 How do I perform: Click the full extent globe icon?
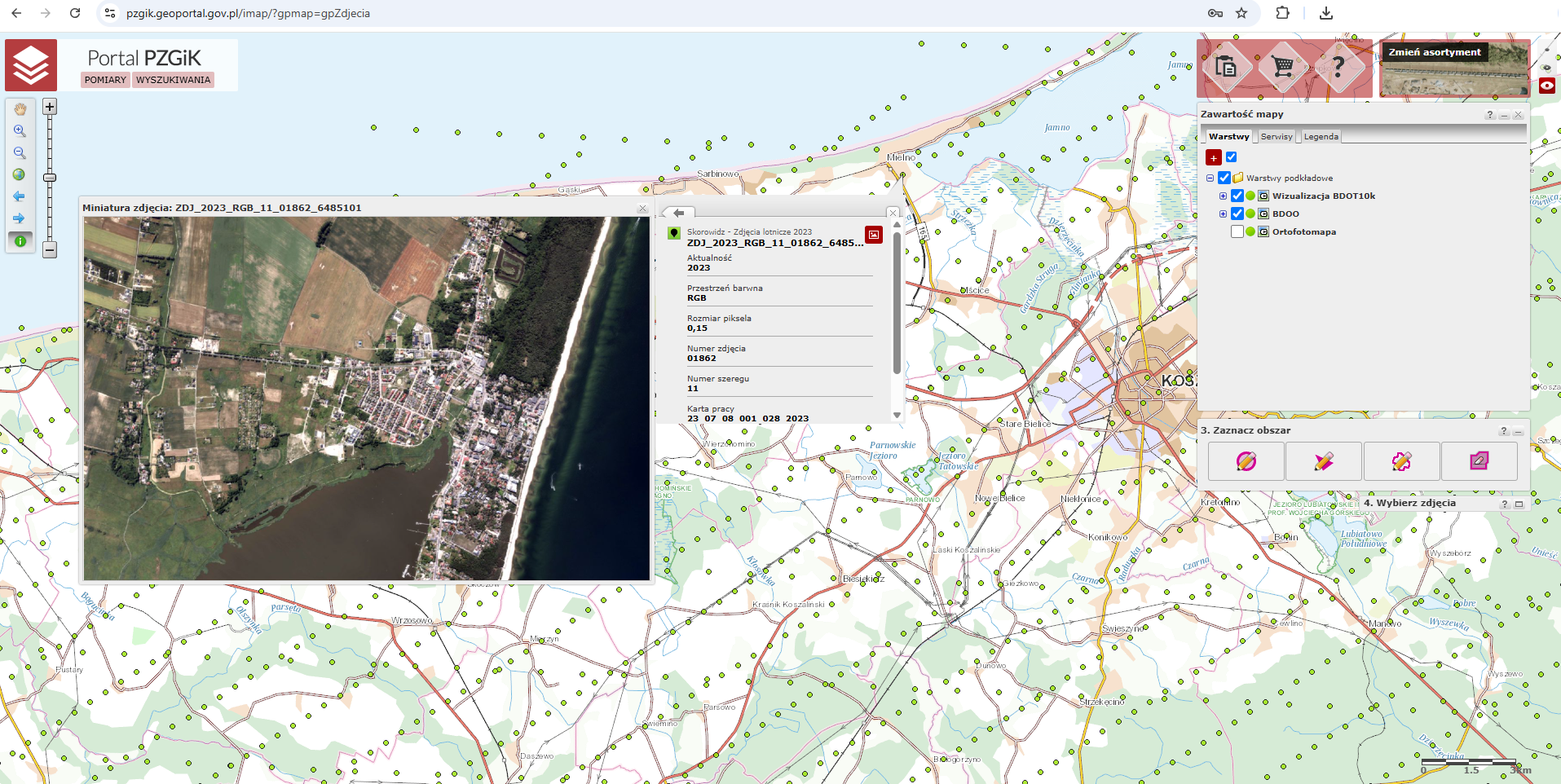(20, 174)
